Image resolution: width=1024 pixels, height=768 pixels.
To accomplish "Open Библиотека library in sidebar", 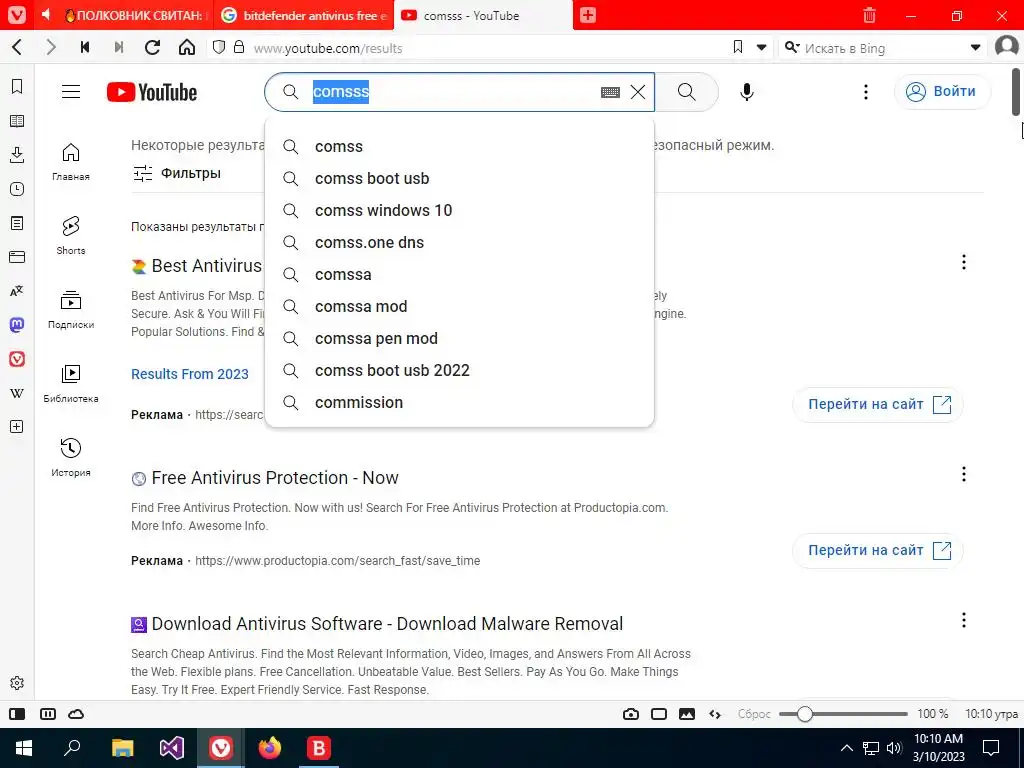I will coord(71,383).
